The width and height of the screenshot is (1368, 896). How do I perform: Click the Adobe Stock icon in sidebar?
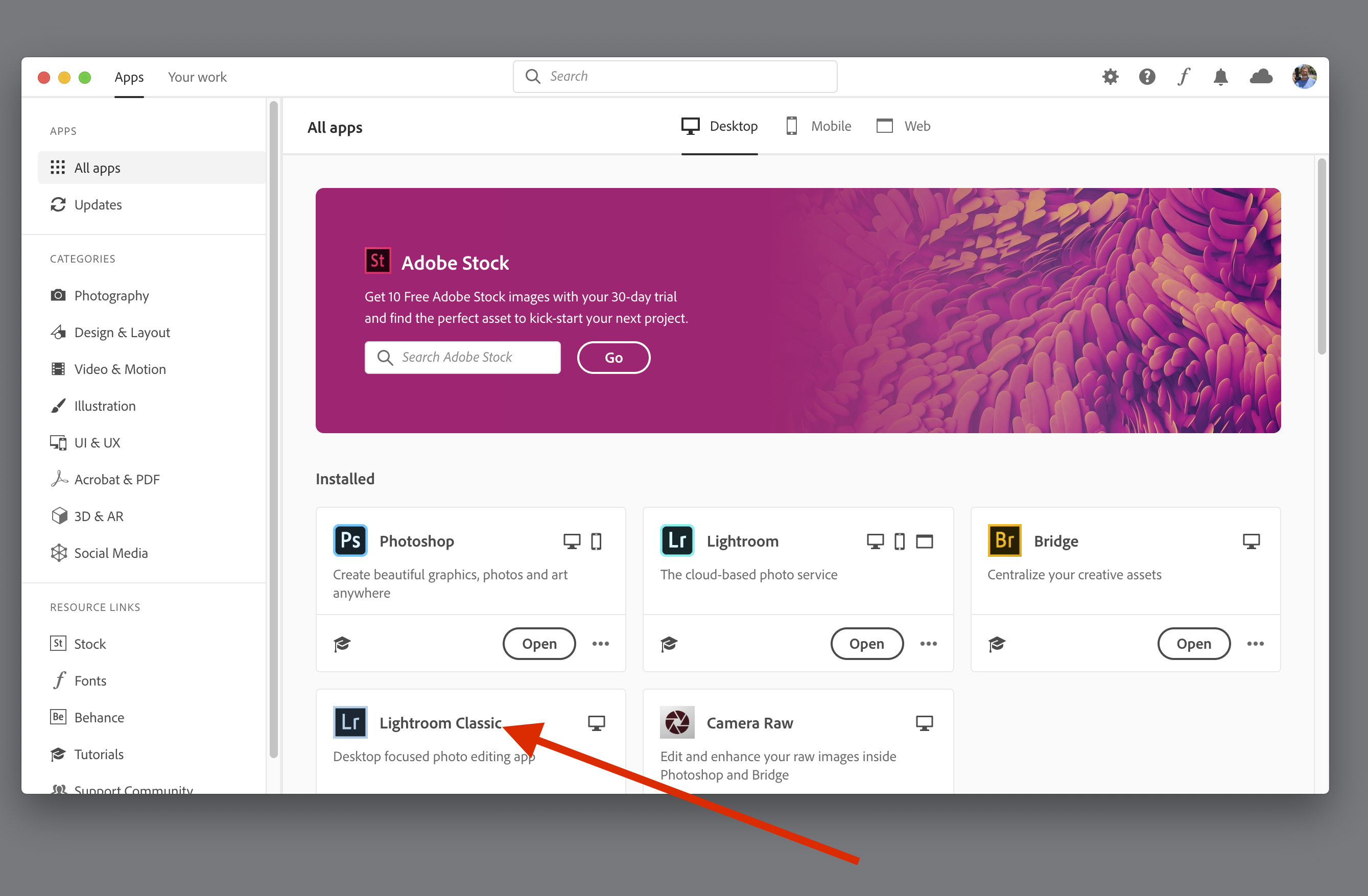58,643
